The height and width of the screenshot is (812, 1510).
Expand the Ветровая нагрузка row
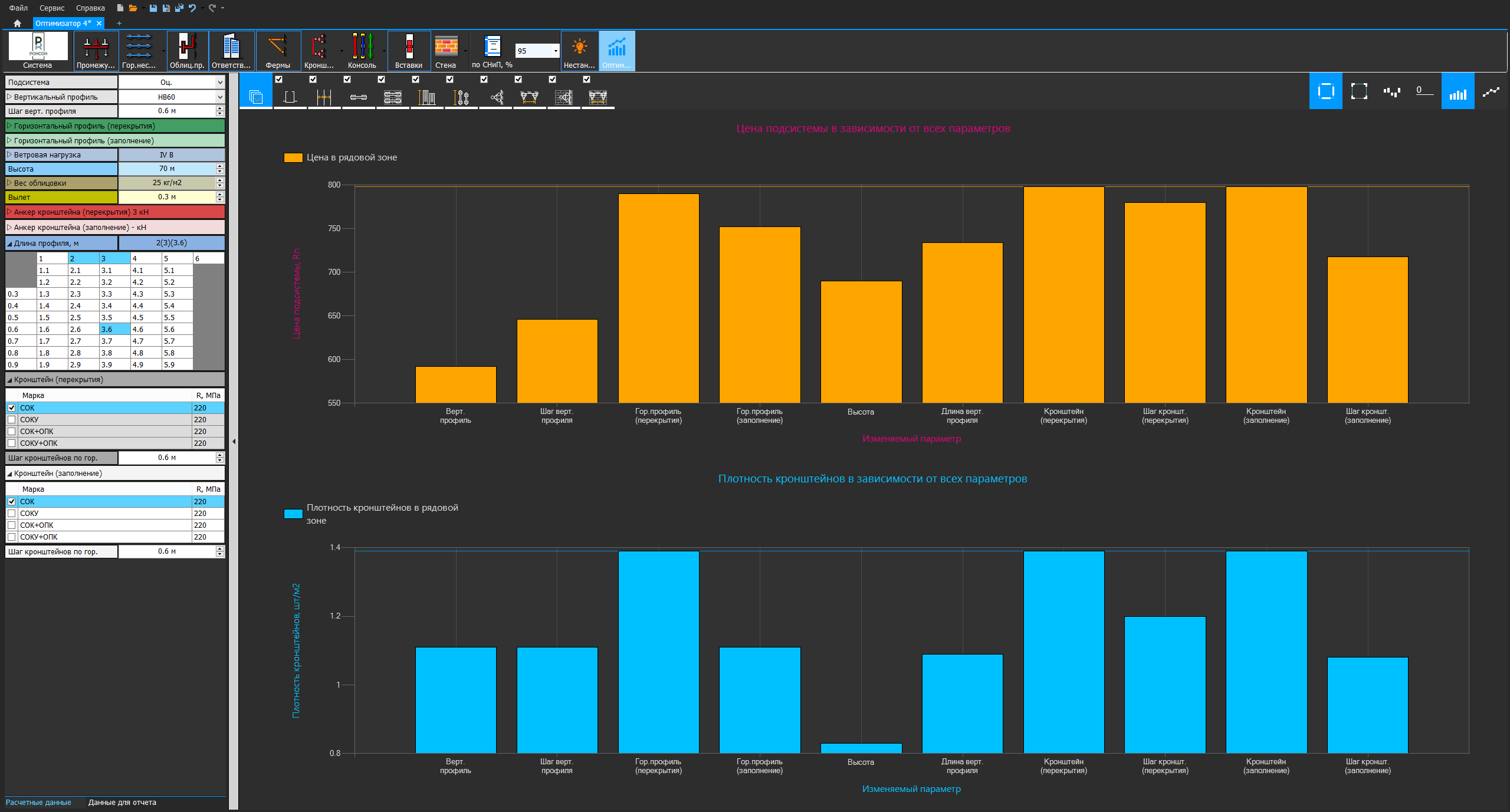pos(9,154)
